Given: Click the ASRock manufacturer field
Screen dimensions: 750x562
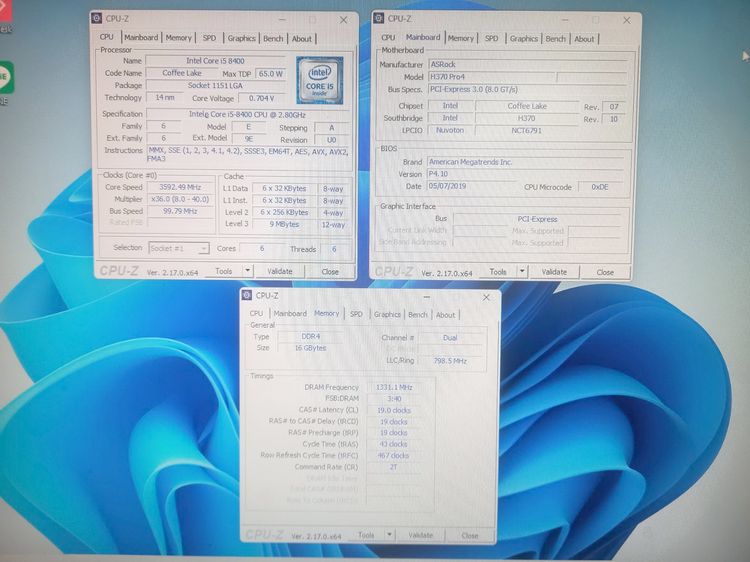Looking at the screenshot, I should pyautogui.click(x=527, y=64).
